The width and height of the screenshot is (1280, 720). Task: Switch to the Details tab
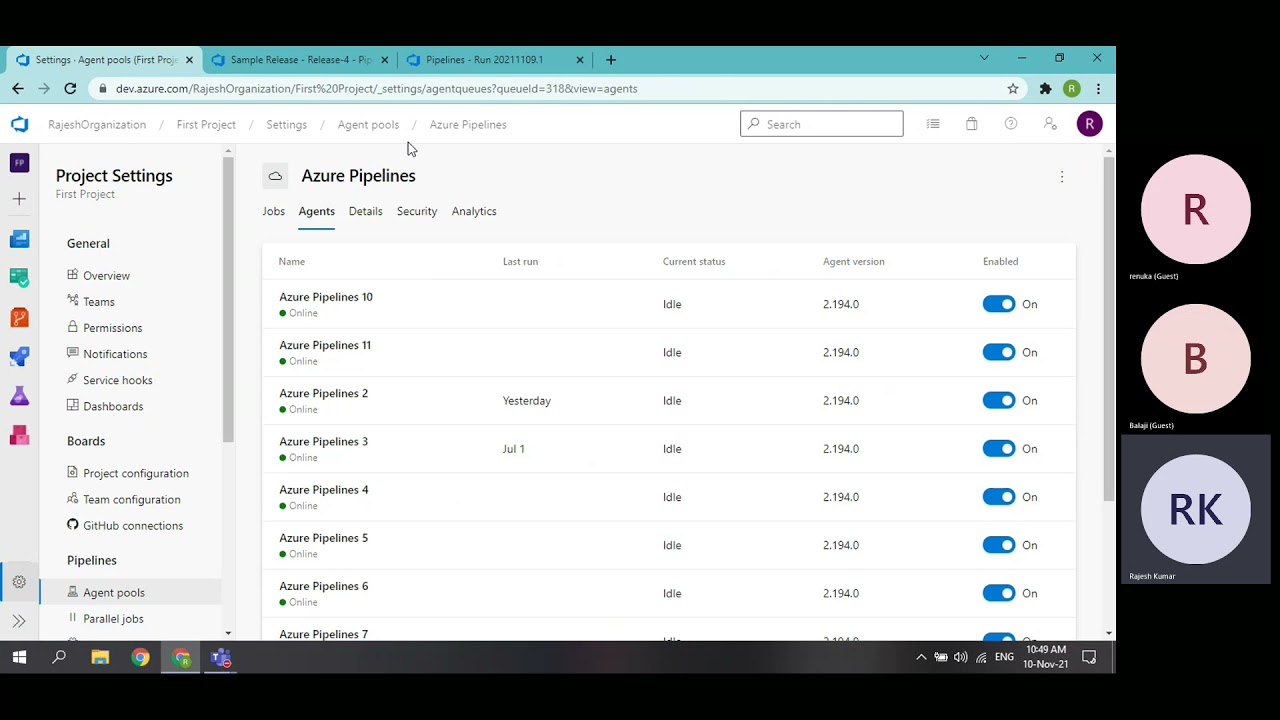(365, 211)
